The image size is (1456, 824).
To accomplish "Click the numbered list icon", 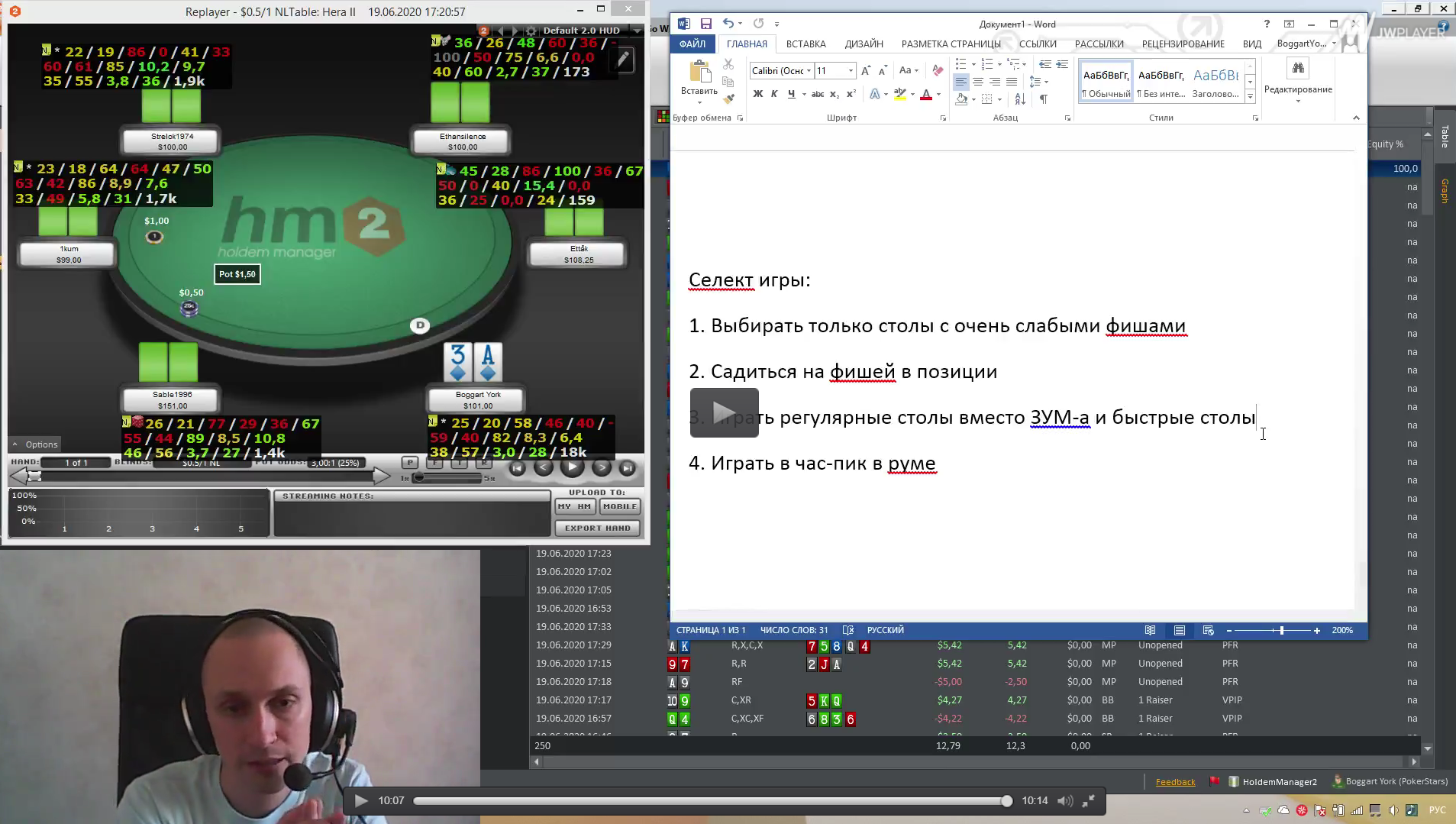I will 987,64.
